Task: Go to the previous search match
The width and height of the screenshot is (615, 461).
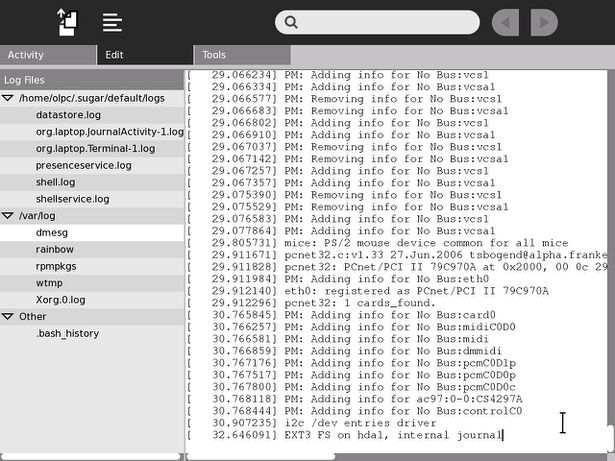Action: (x=507, y=22)
